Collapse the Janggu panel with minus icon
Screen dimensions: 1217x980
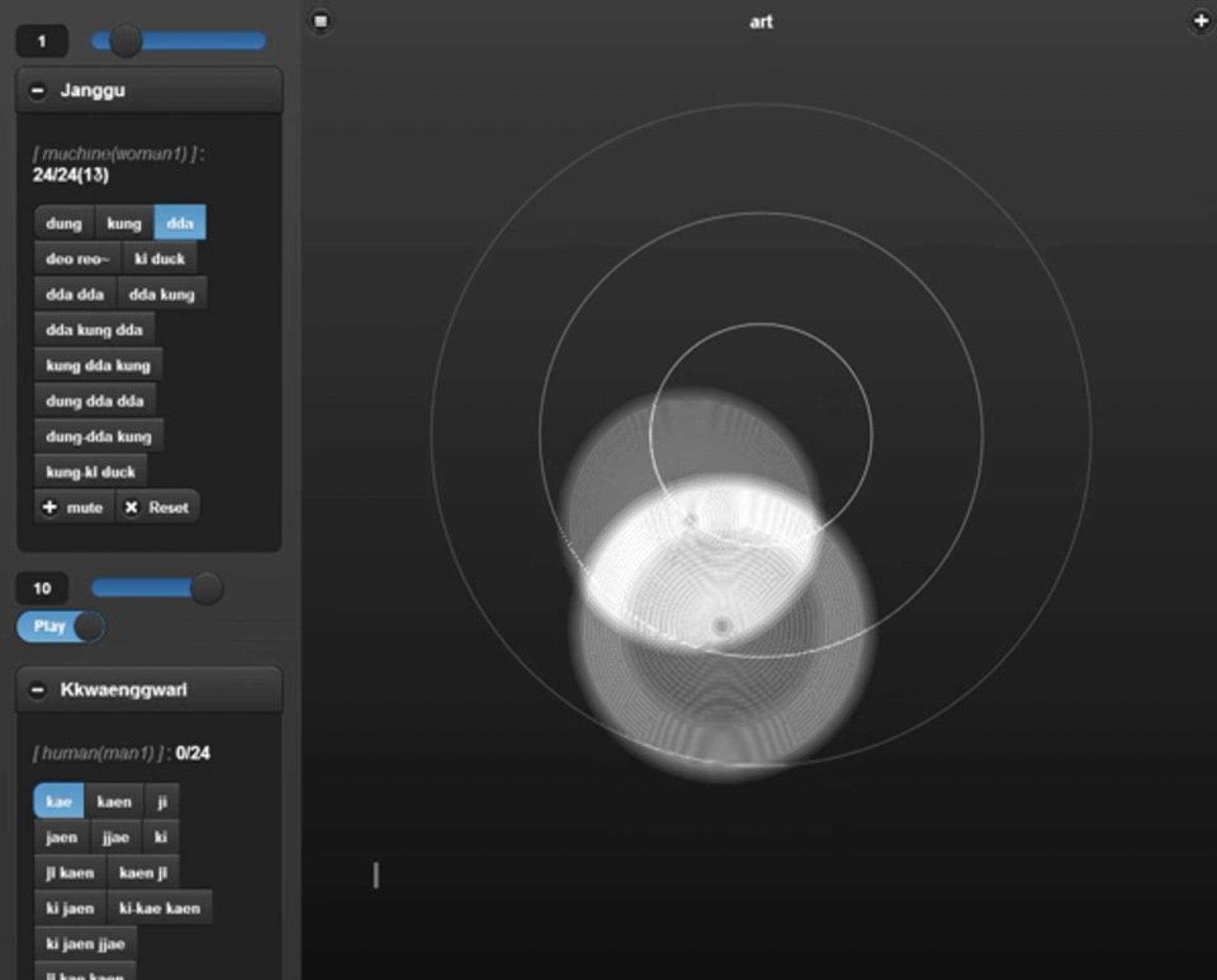click(38, 90)
